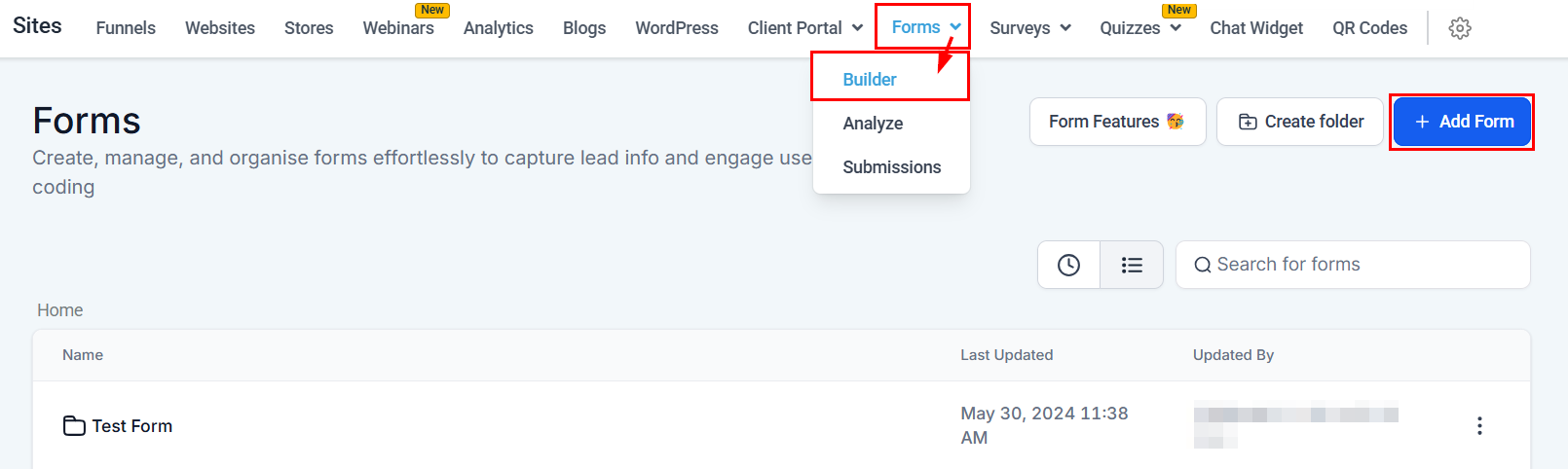
Task: Open the Form Features button
Action: [x=1117, y=122]
